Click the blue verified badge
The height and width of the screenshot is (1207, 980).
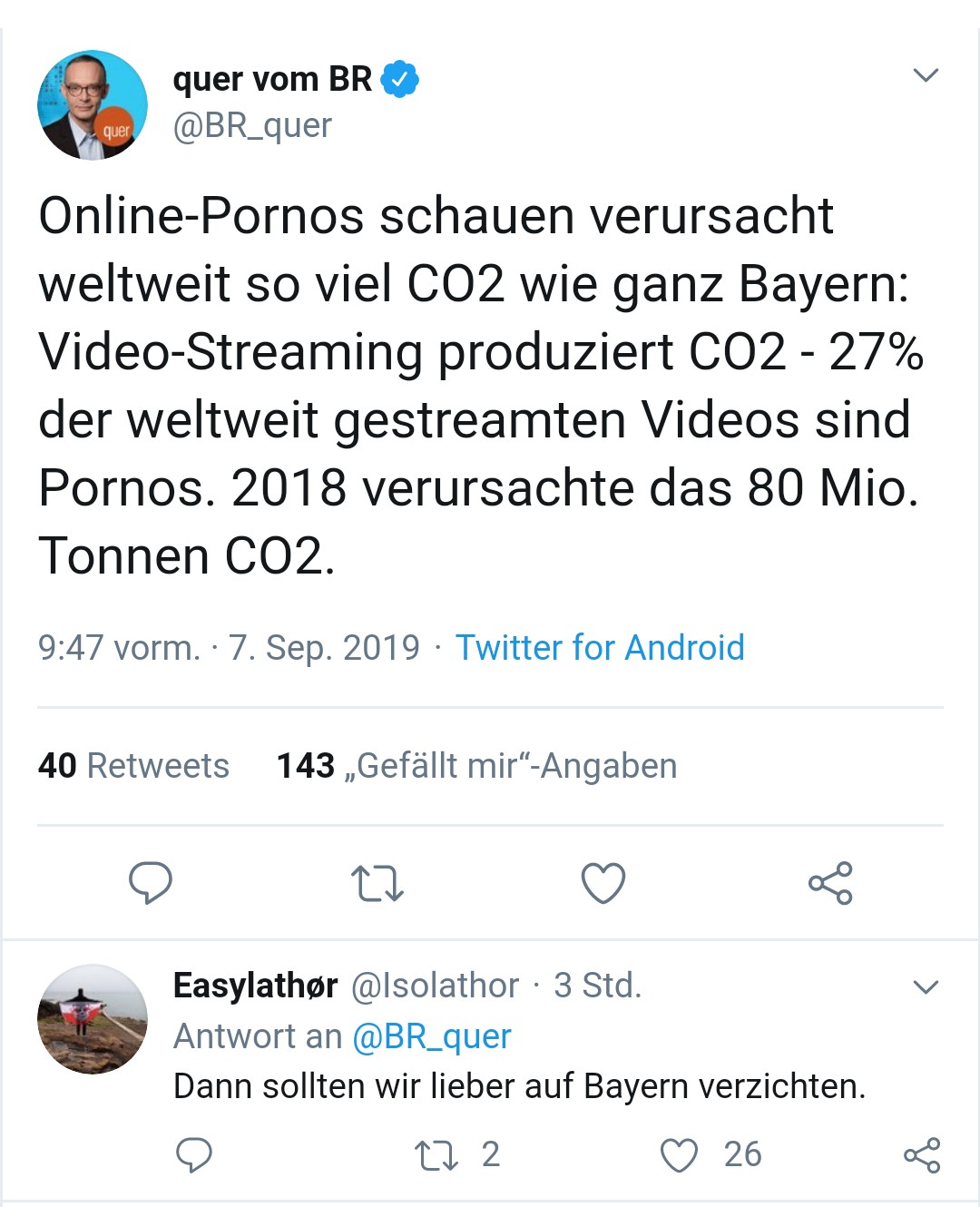tap(399, 80)
